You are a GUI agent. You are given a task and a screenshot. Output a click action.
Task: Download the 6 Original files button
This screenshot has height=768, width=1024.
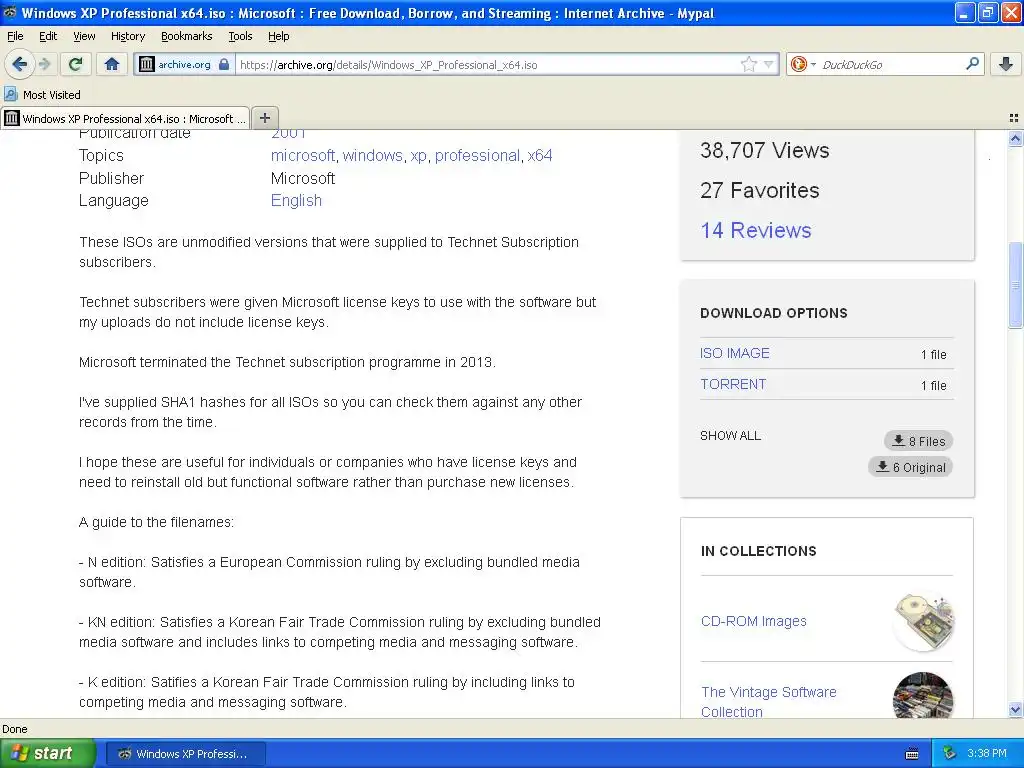[x=910, y=467]
